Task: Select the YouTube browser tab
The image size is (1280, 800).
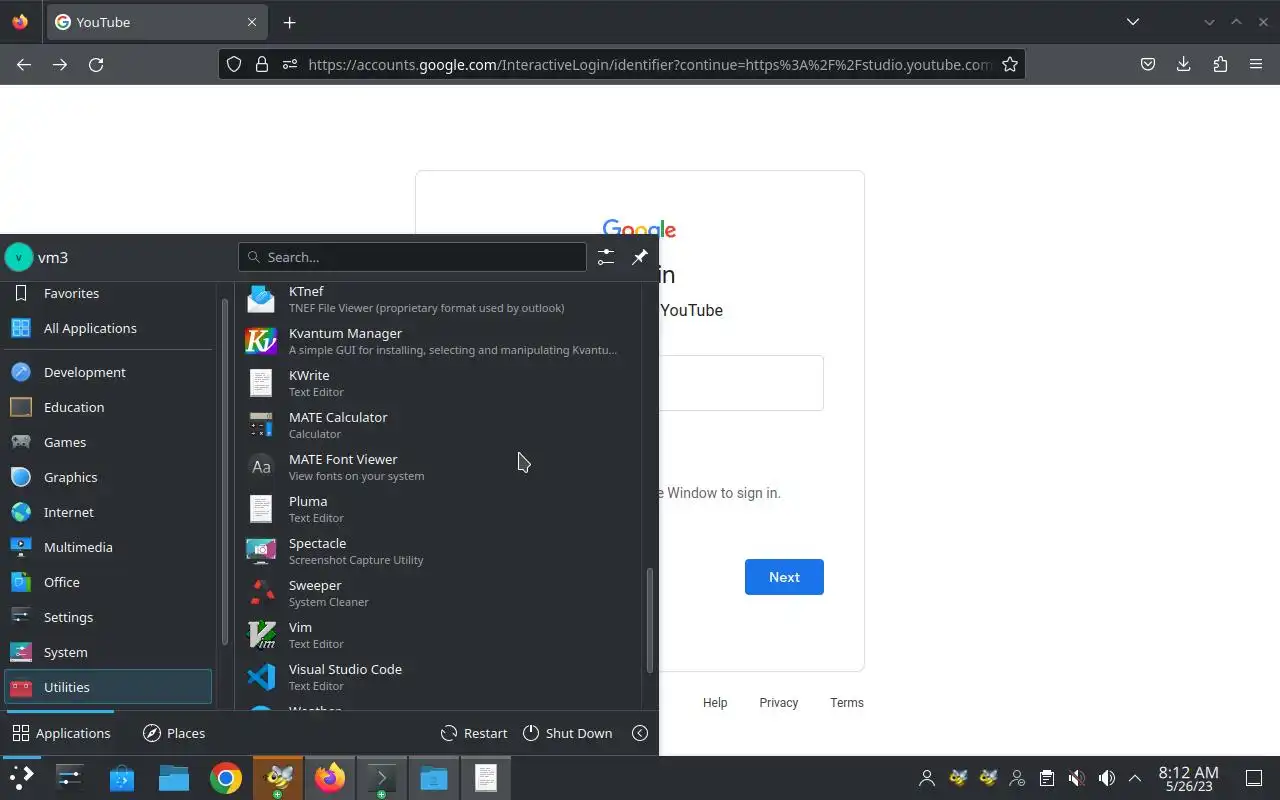Action: click(155, 22)
